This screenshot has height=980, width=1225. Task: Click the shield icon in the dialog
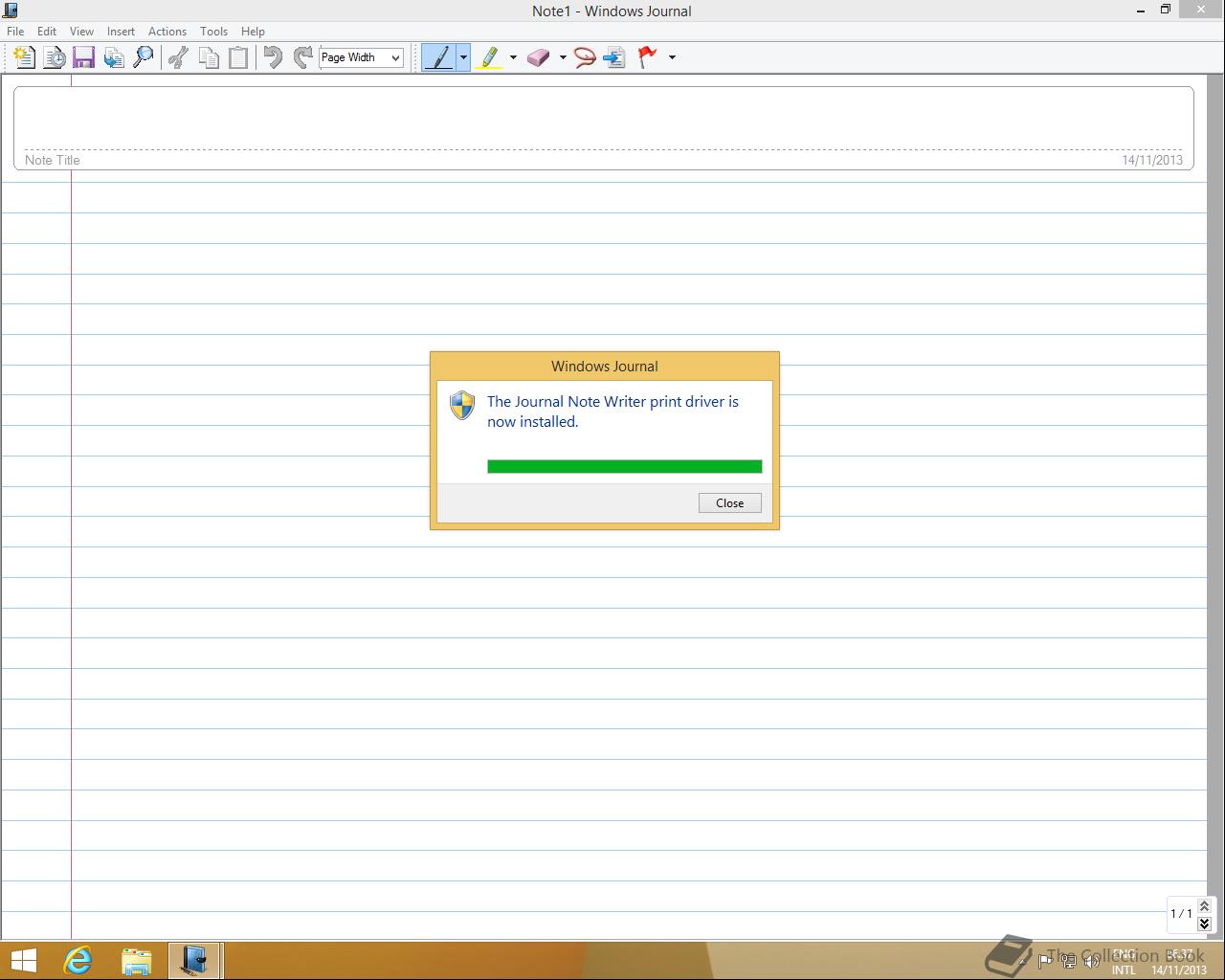(x=462, y=405)
